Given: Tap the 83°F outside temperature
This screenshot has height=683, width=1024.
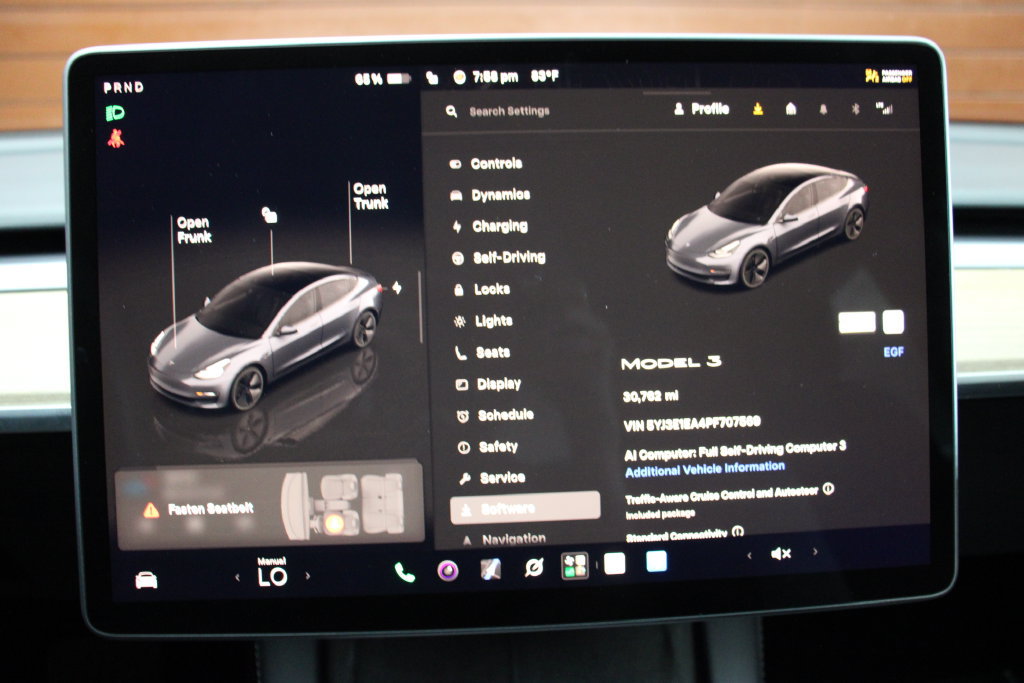Looking at the screenshot, I should (545, 76).
